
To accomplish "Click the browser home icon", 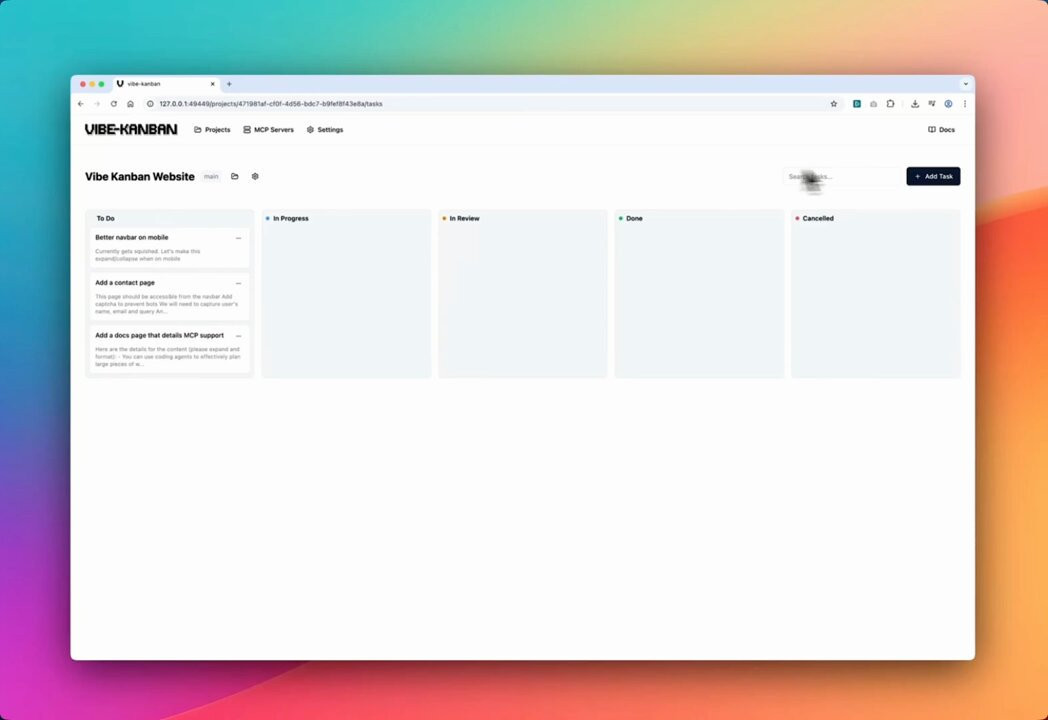I will click(130, 104).
